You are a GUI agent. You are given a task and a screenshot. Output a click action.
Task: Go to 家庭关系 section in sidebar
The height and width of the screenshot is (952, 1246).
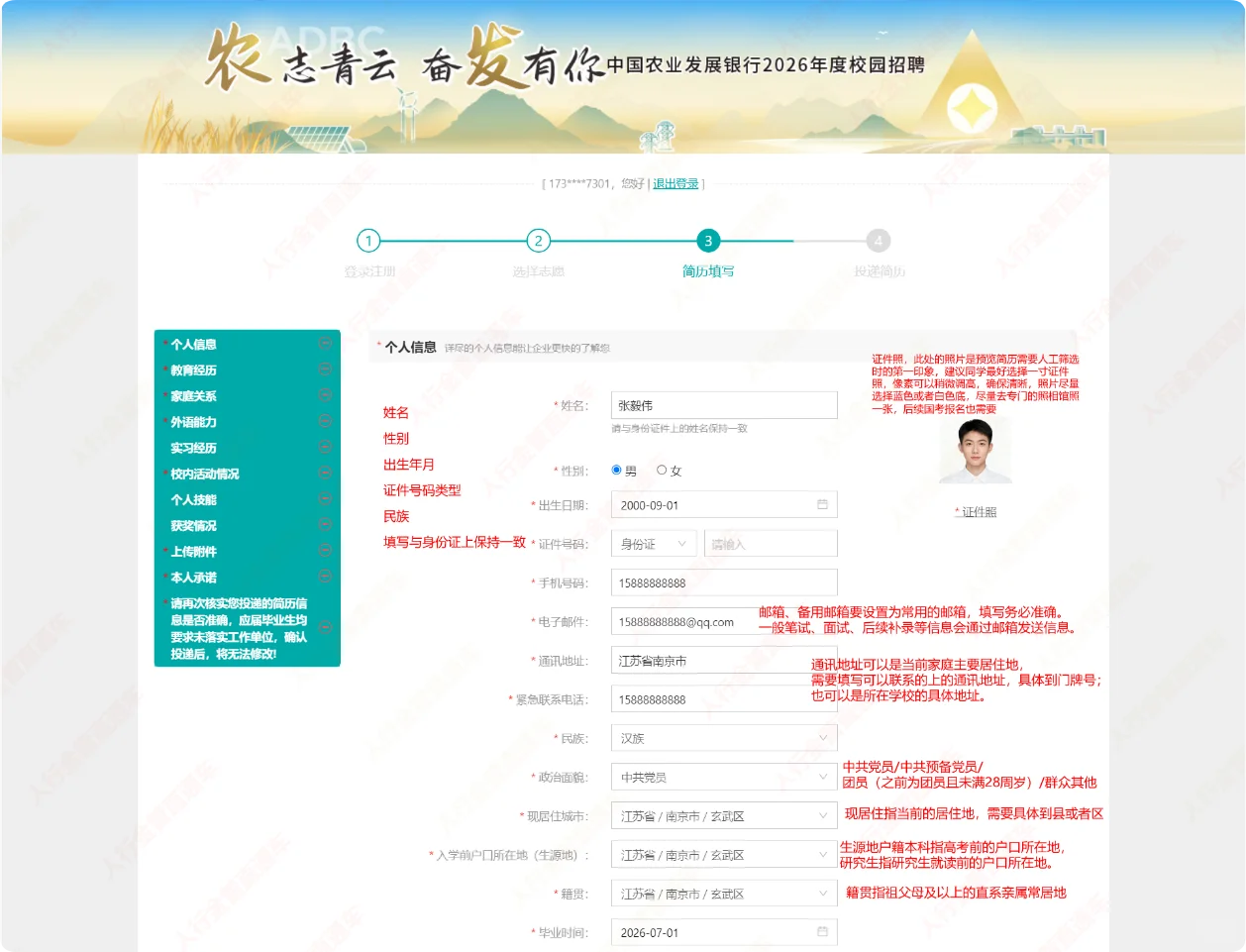tap(193, 395)
